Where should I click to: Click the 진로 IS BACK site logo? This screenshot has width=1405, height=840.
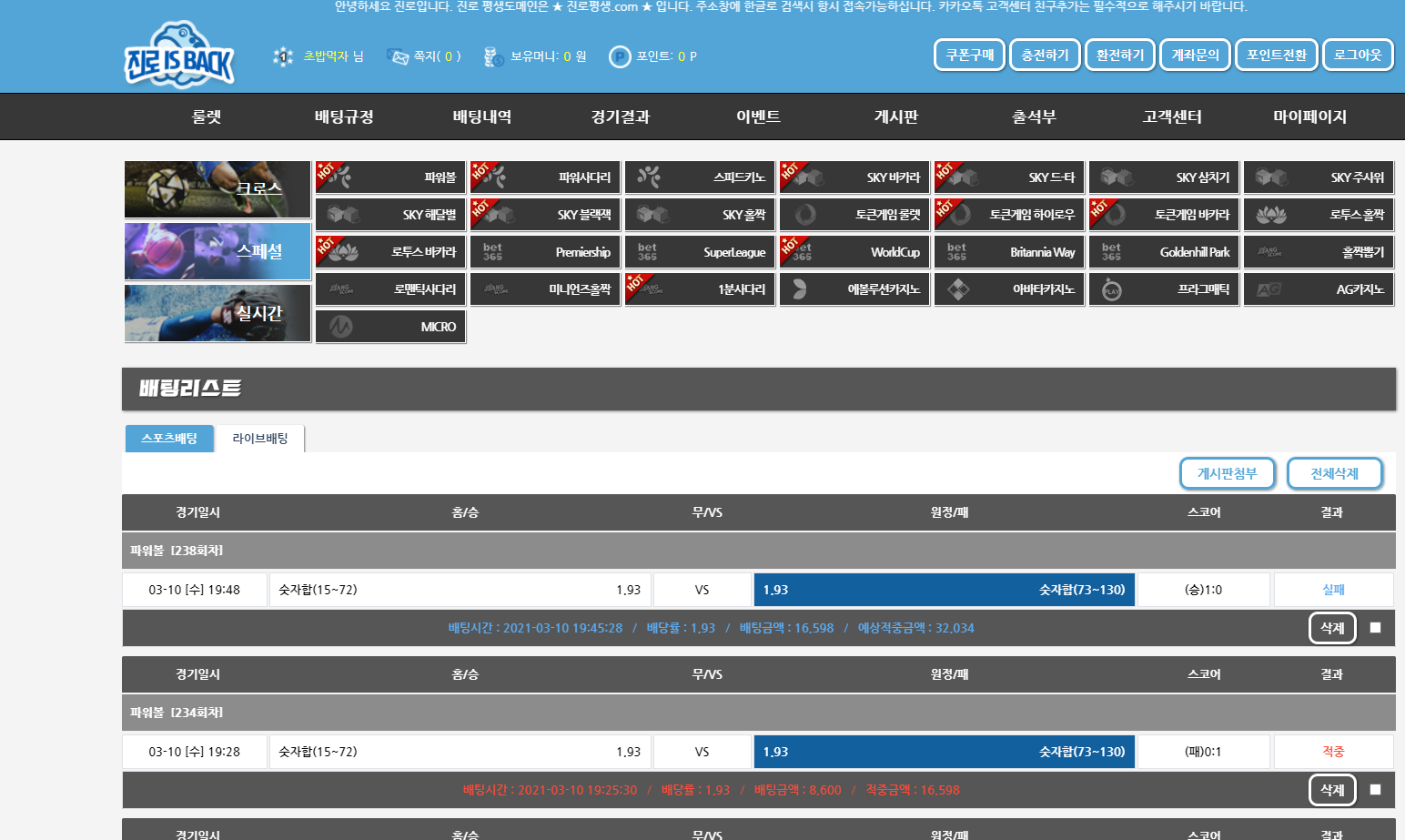(179, 56)
